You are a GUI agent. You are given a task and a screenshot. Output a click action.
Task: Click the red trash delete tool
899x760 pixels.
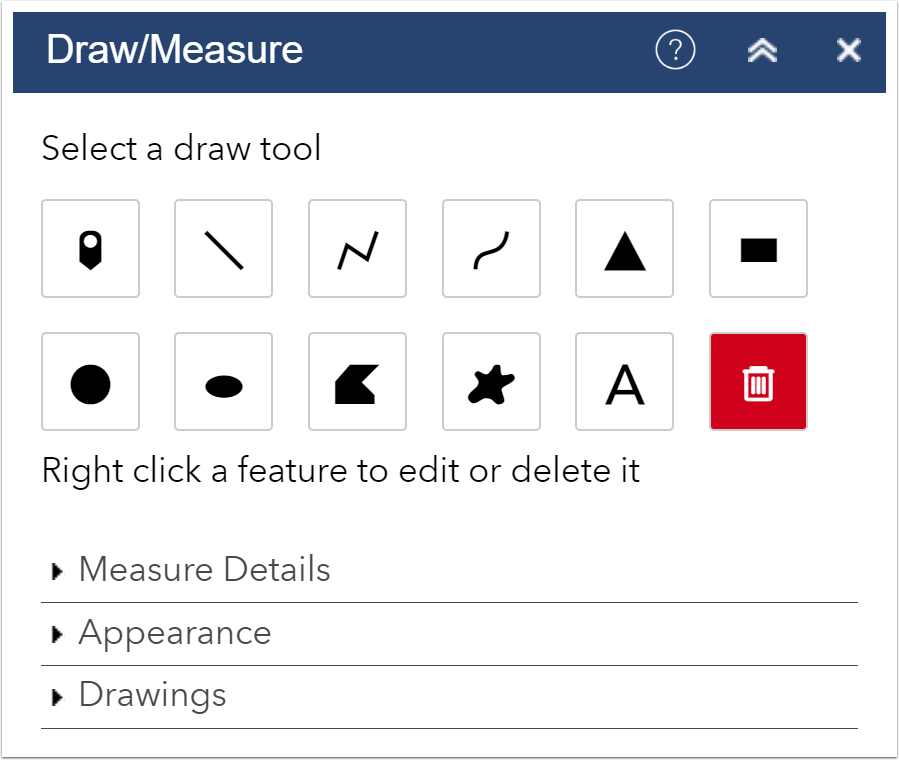pos(758,381)
